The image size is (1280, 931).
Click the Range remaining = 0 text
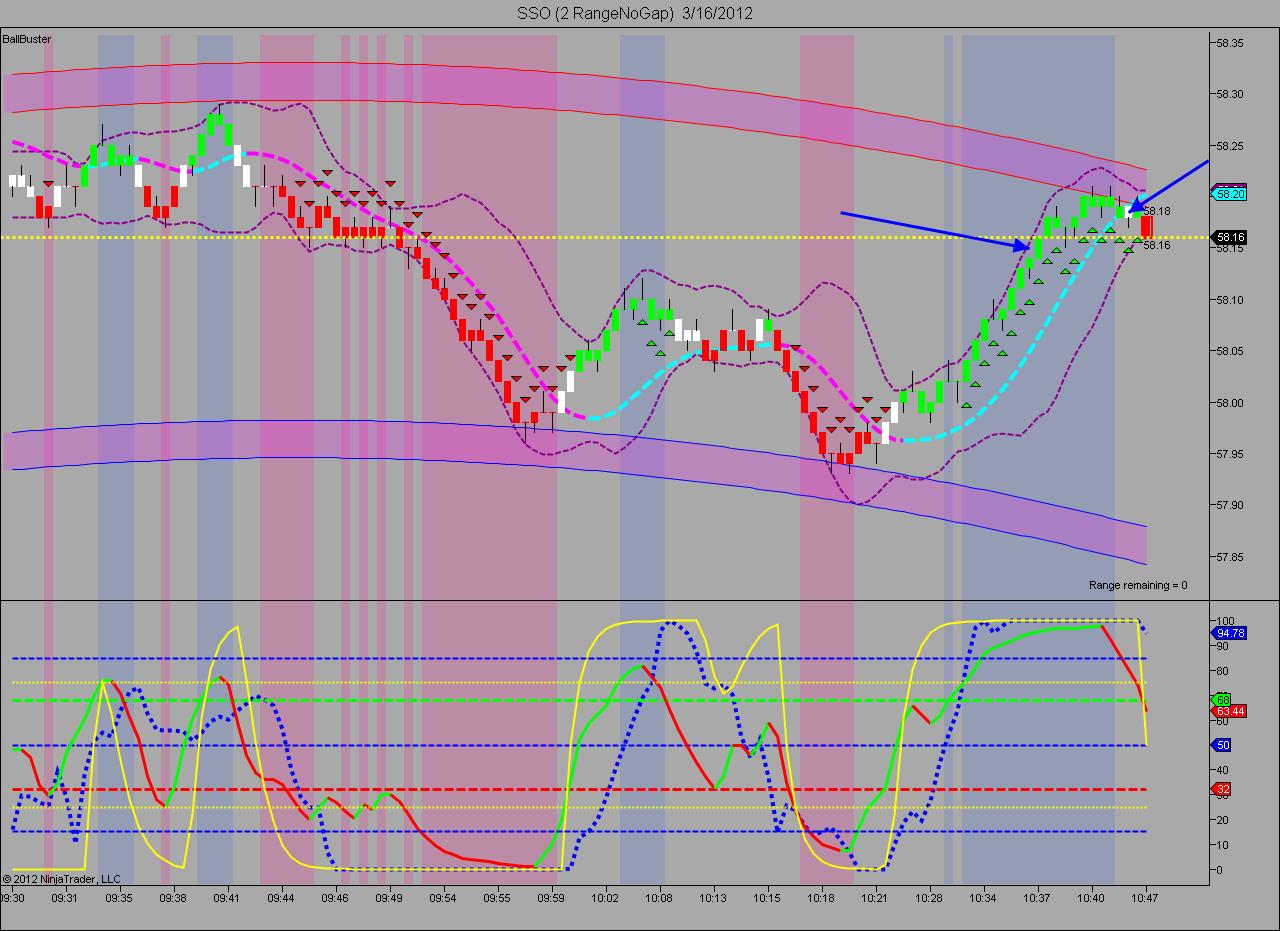click(x=1138, y=585)
